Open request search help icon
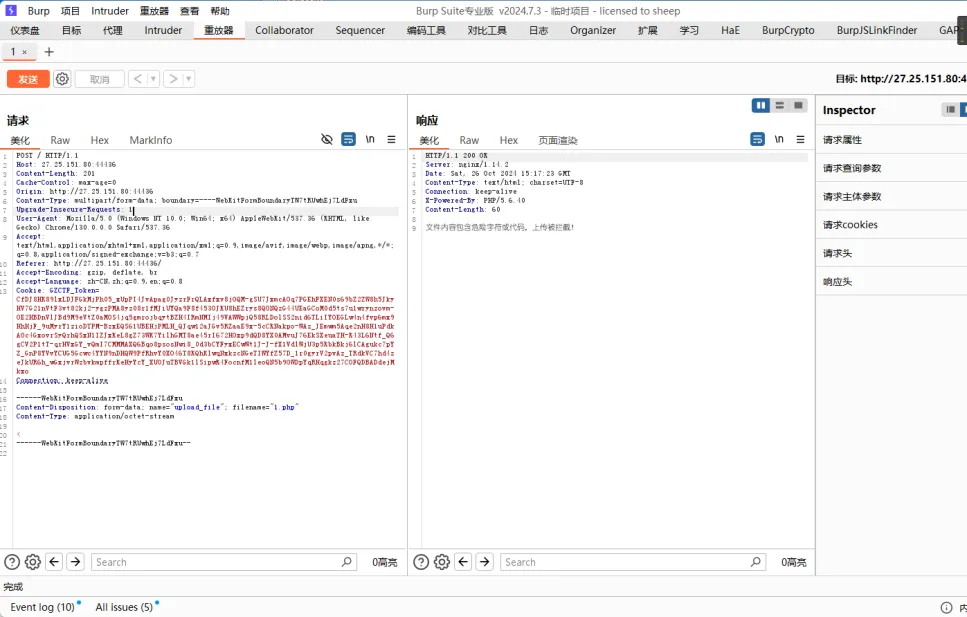The height and width of the screenshot is (617, 967). tap(12, 562)
